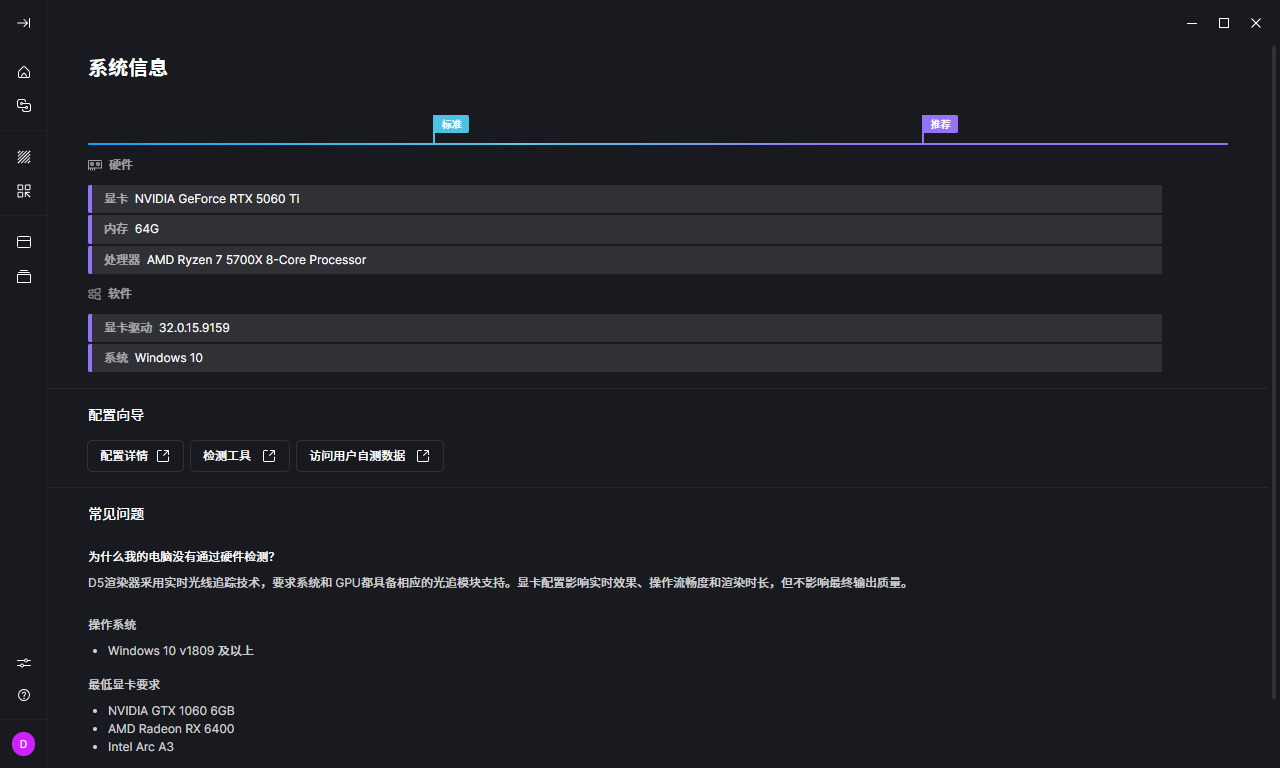1280x768 pixels.
Task: Click the 标准 marker on performance bar
Action: [x=451, y=124]
